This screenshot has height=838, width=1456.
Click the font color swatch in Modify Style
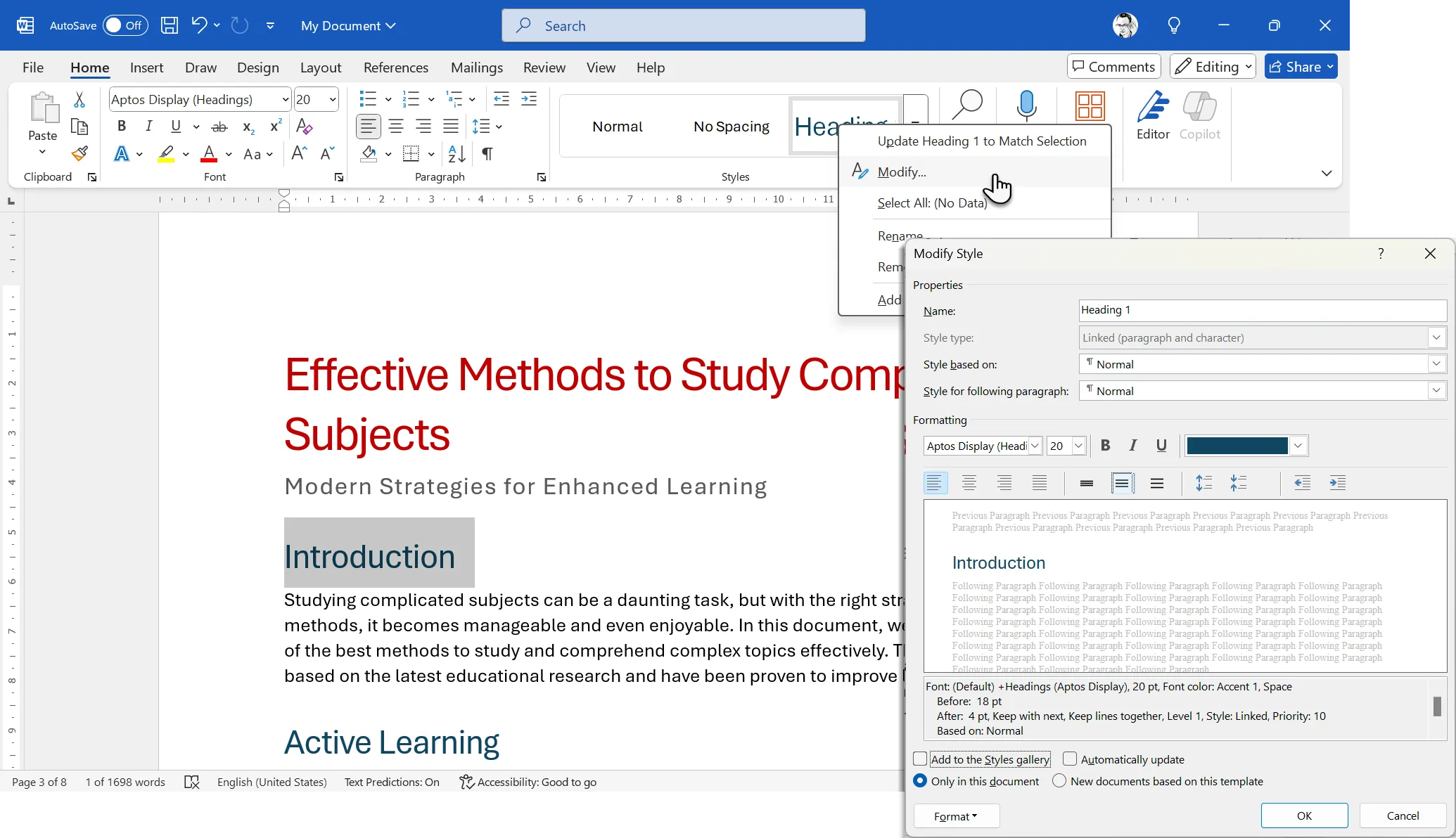click(1237, 446)
